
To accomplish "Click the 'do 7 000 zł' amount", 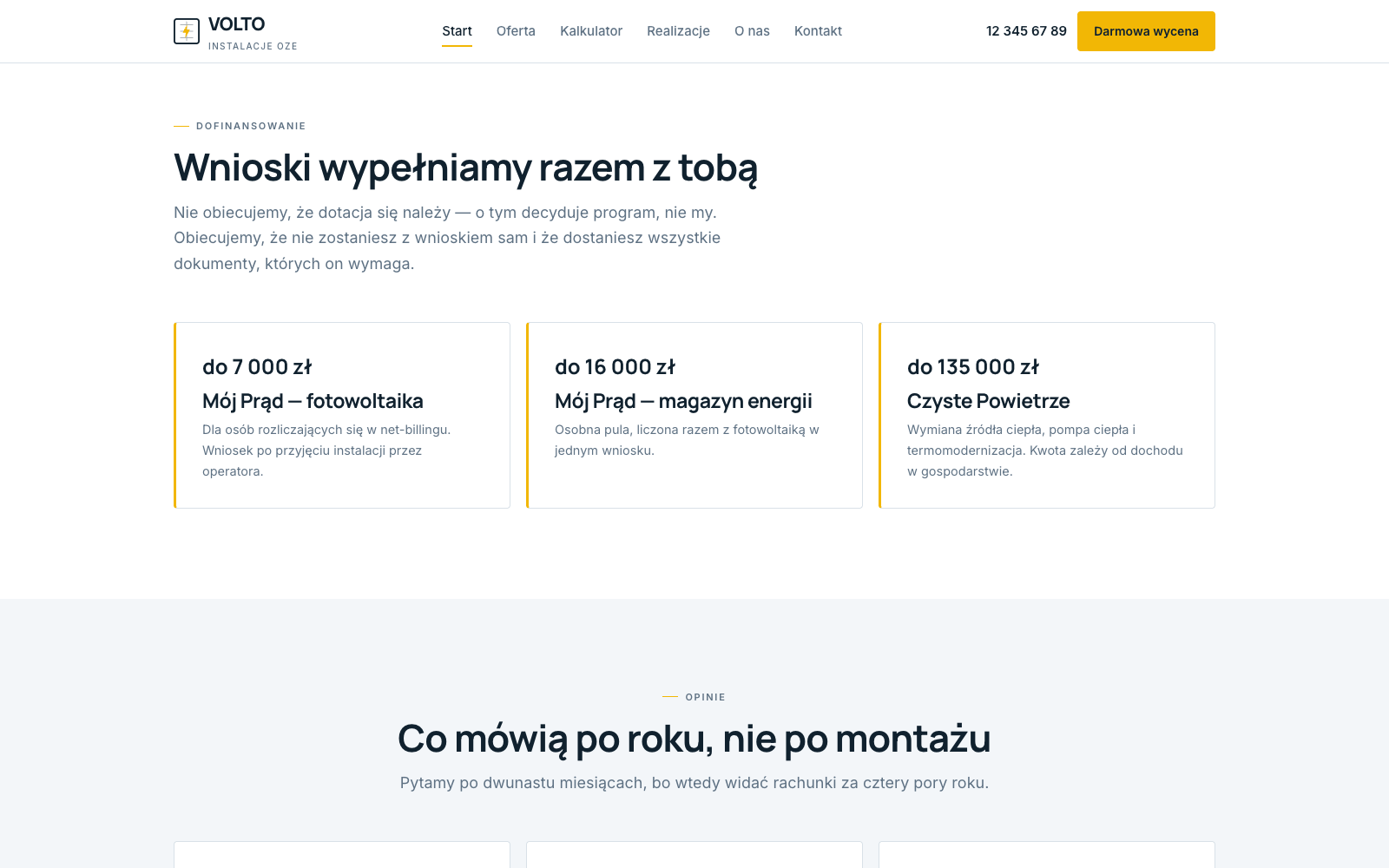I will 257,367.
